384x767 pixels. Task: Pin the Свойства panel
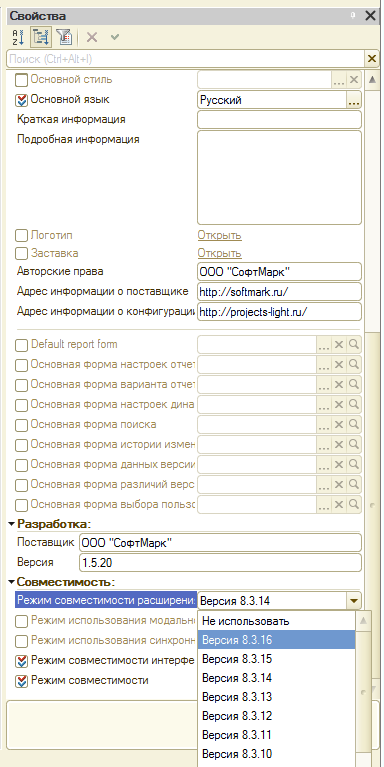353,16
